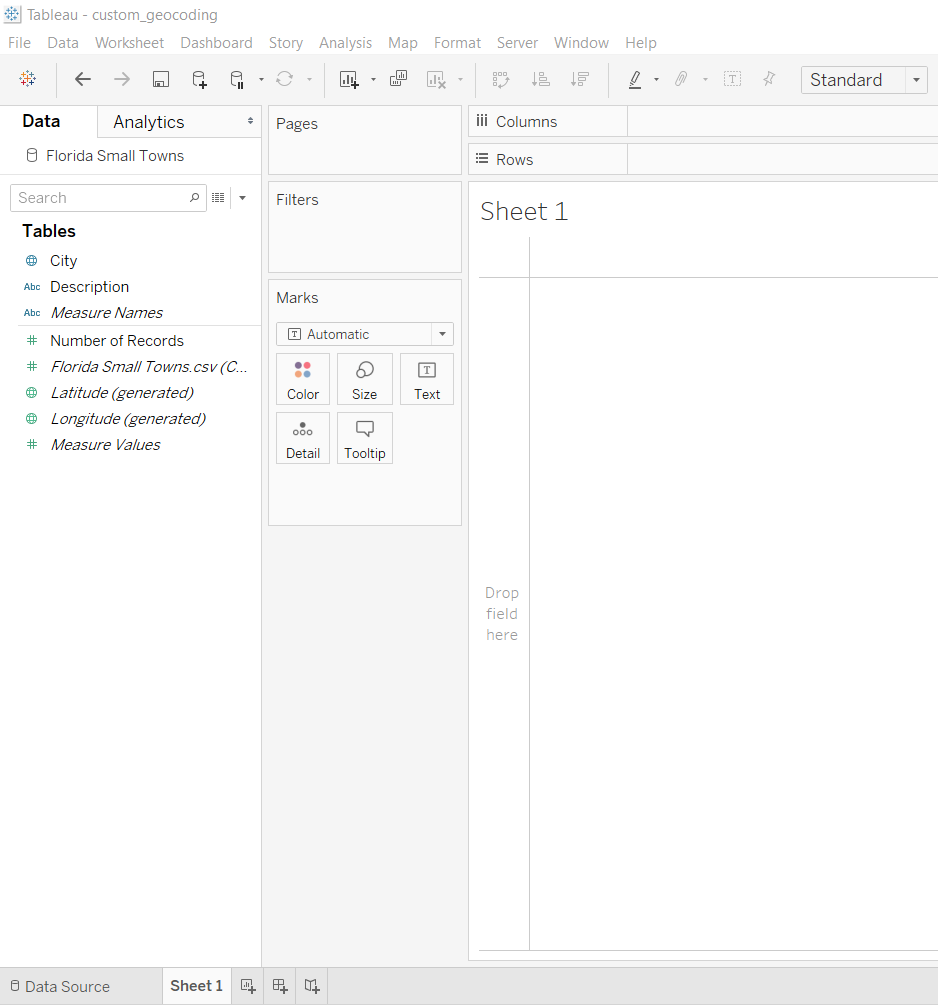Select the Data pane tab
The height and width of the screenshot is (1005, 938).
[41, 120]
